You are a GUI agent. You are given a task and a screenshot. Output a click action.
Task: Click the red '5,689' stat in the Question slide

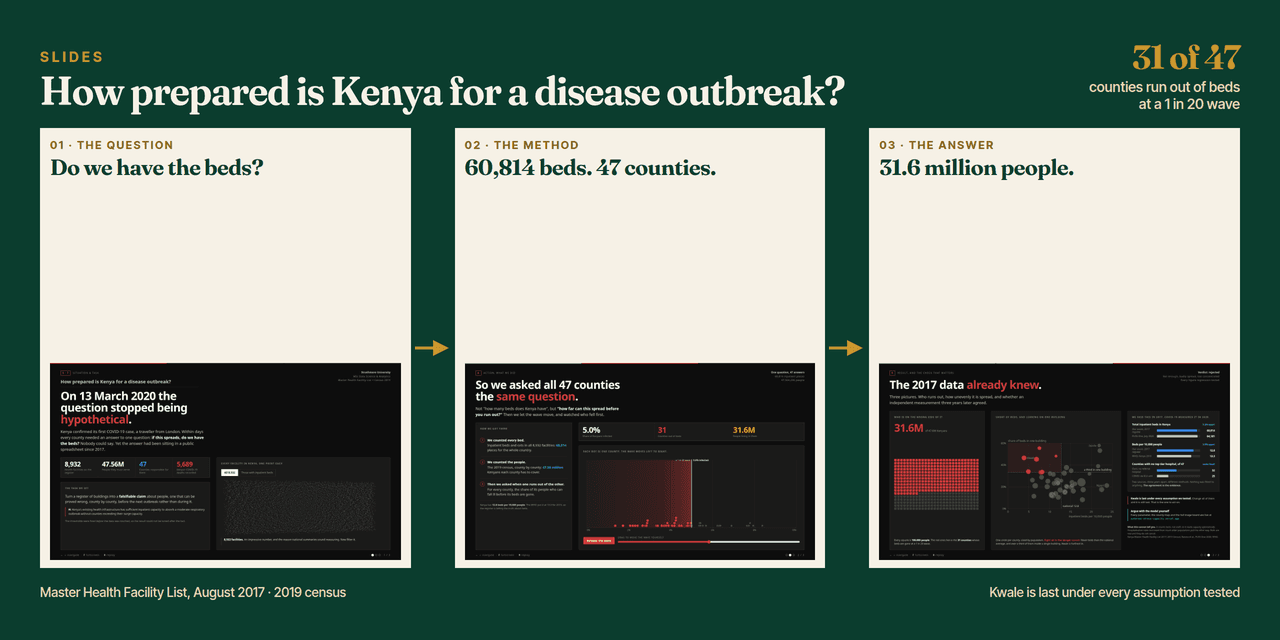[186, 464]
